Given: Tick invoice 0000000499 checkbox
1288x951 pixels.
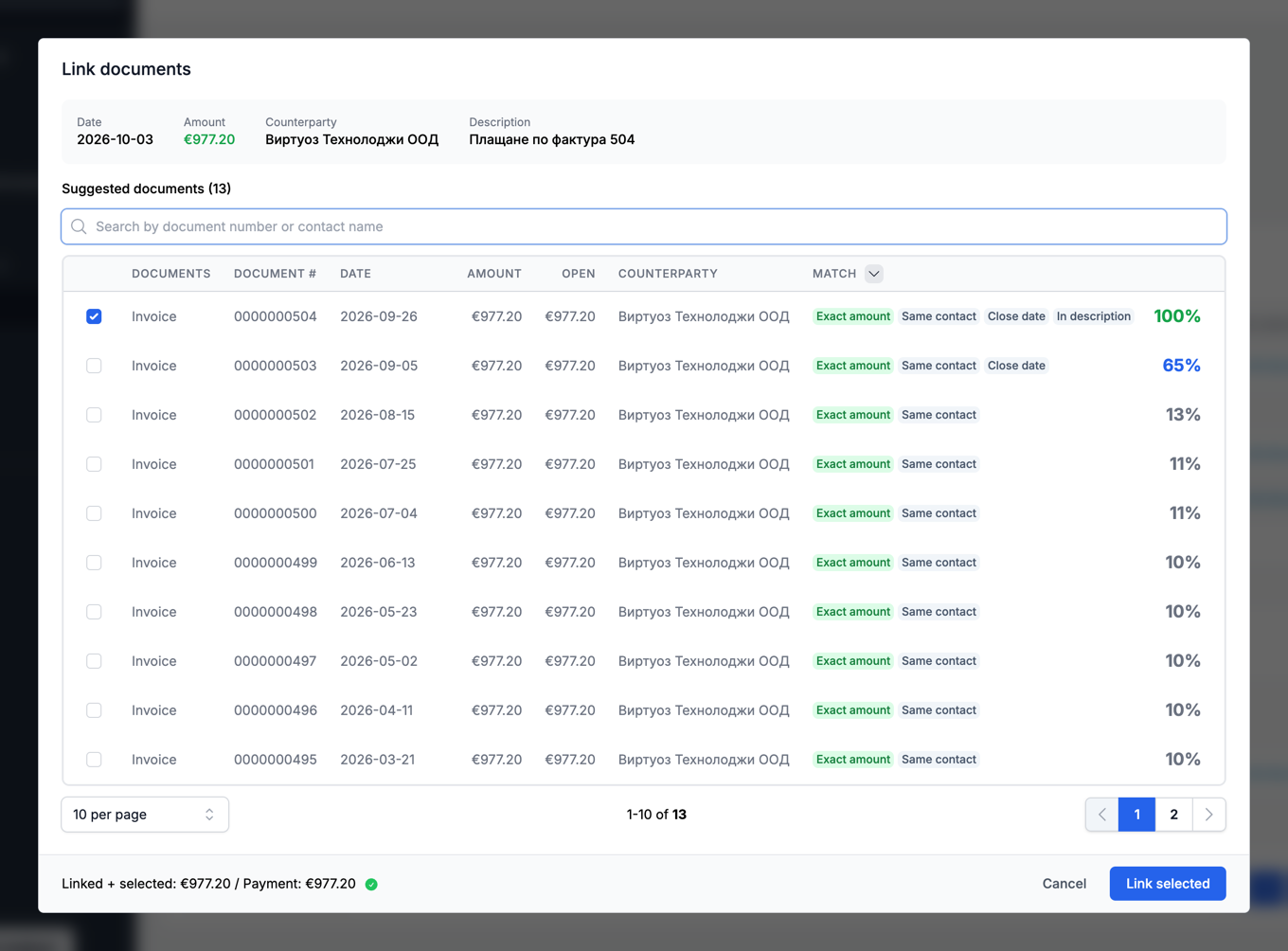Looking at the screenshot, I should pos(94,563).
